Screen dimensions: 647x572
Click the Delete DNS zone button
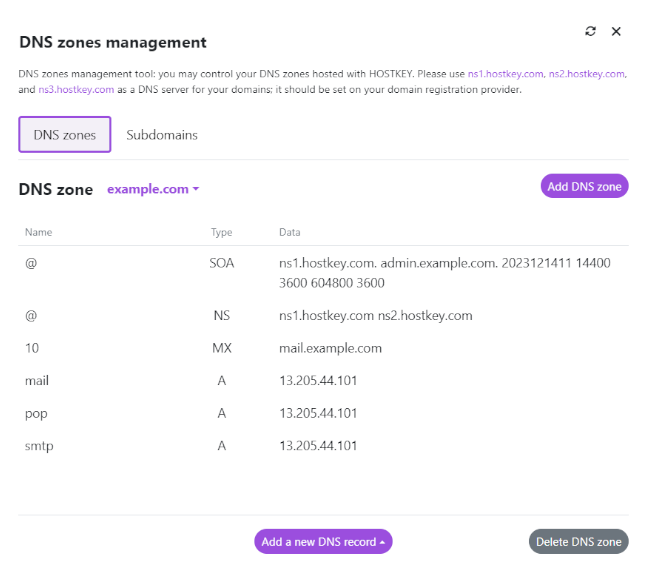pyautogui.click(x=578, y=542)
